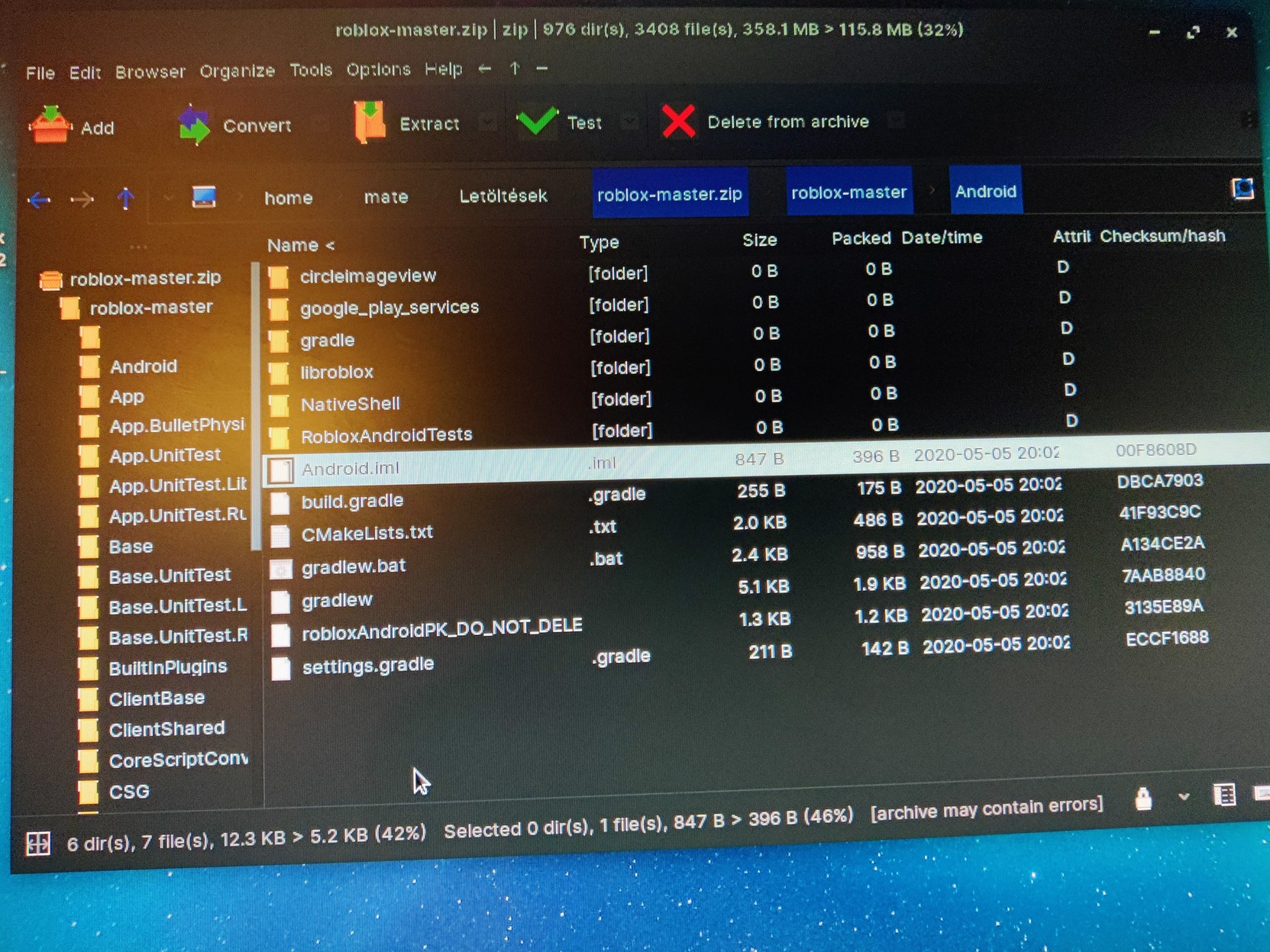Open the dropdown arrow next to Test
Image resolution: width=1270 pixels, height=952 pixels.
pos(629,121)
